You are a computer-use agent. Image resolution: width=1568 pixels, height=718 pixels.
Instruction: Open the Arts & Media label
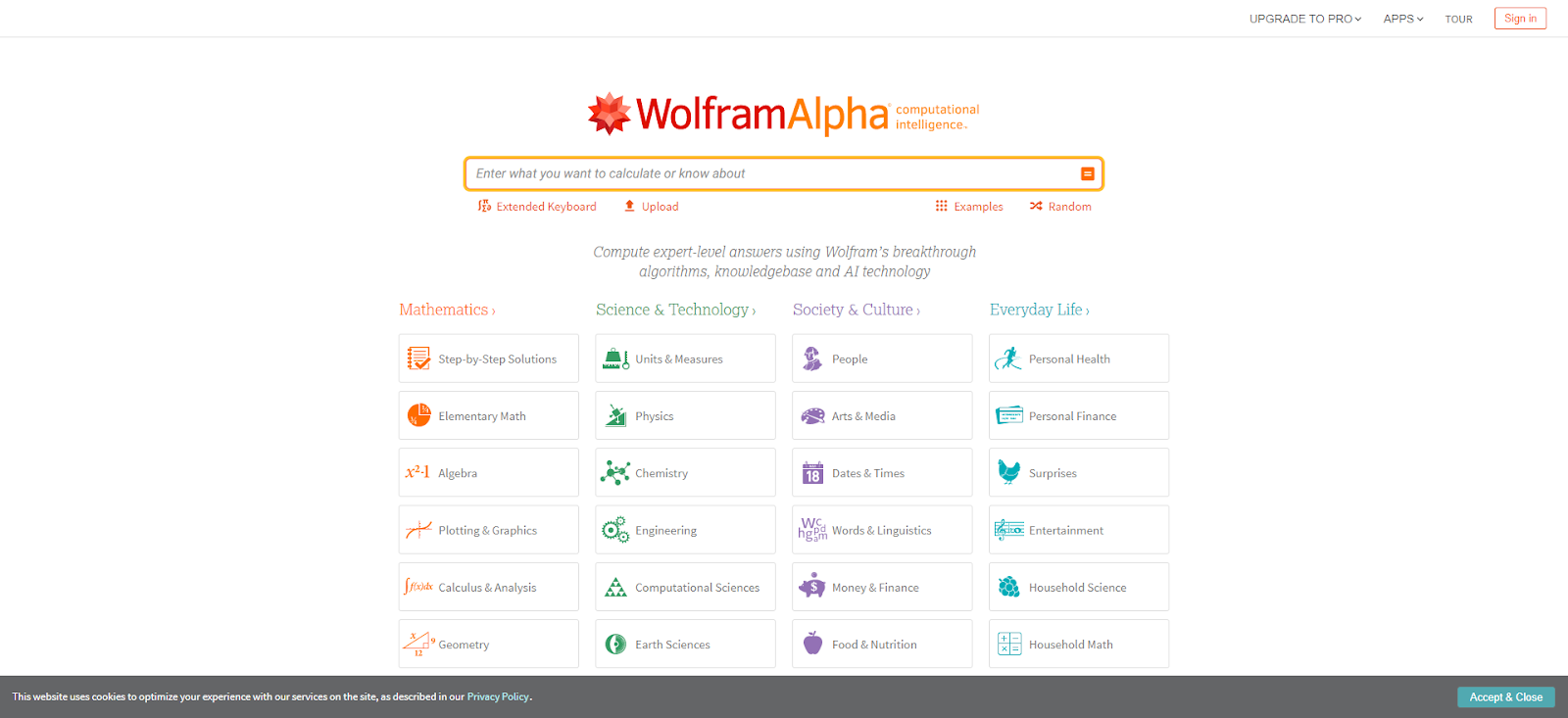coord(863,416)
